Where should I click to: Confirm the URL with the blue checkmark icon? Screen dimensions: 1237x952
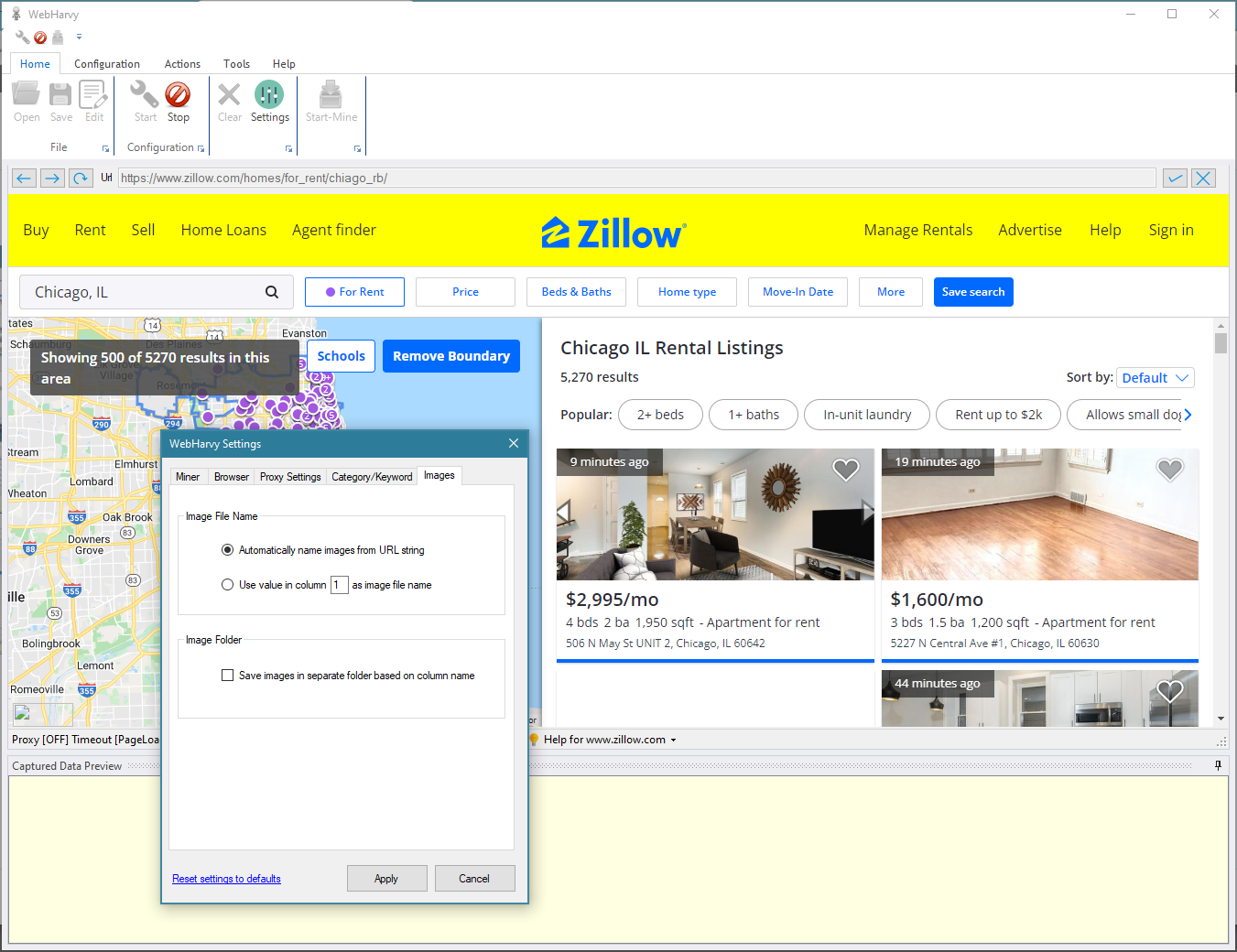(x=1175, y=178)
